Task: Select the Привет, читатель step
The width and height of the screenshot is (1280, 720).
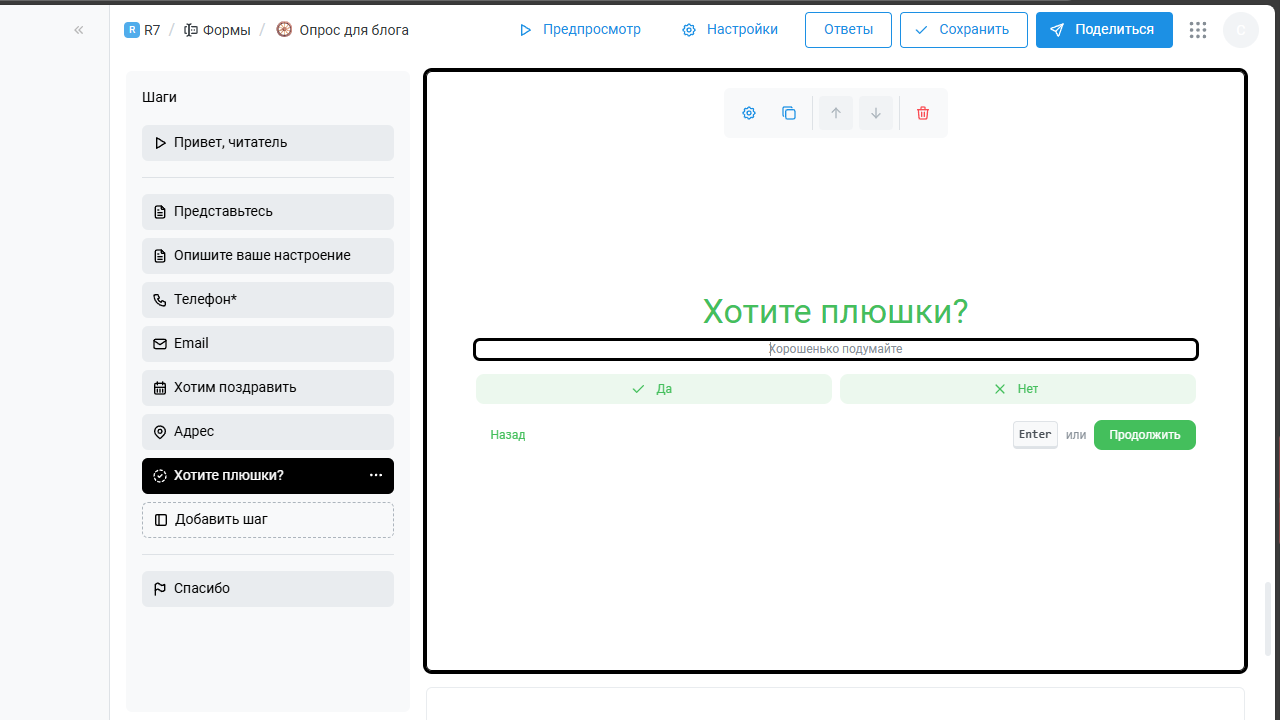Action: [x=268, y=143]
